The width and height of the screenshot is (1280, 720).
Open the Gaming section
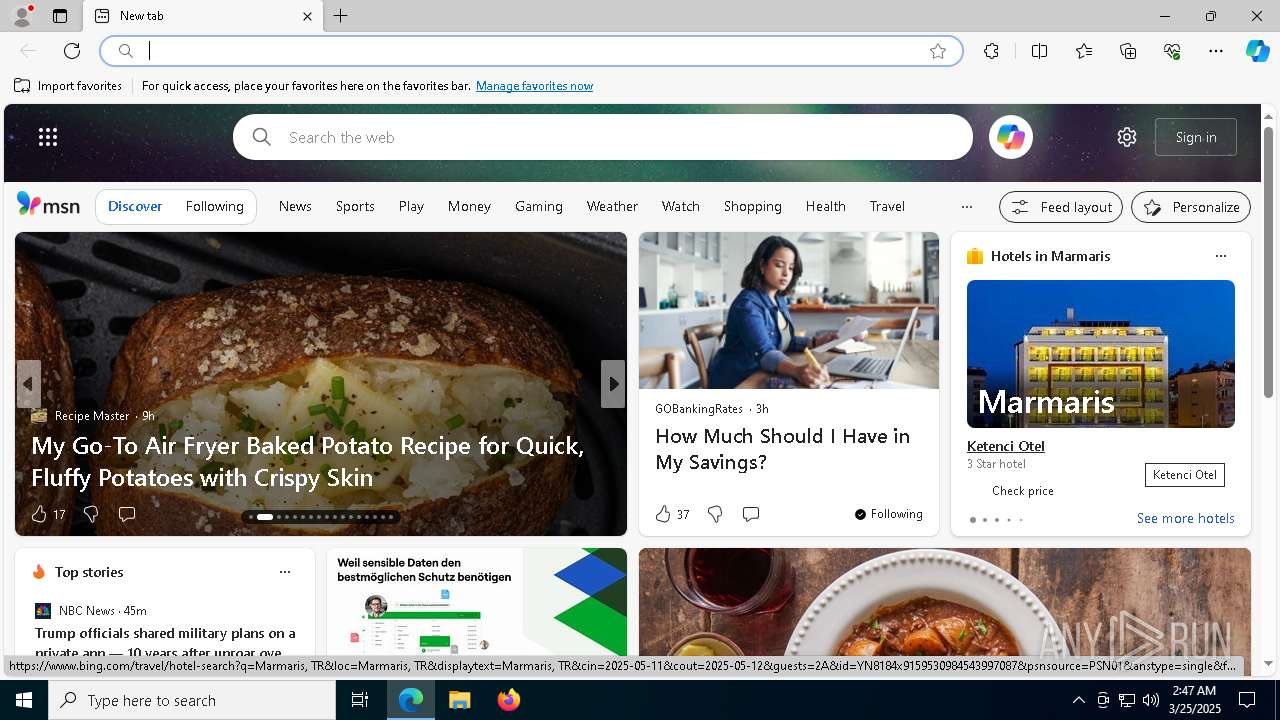pos(539,206)
